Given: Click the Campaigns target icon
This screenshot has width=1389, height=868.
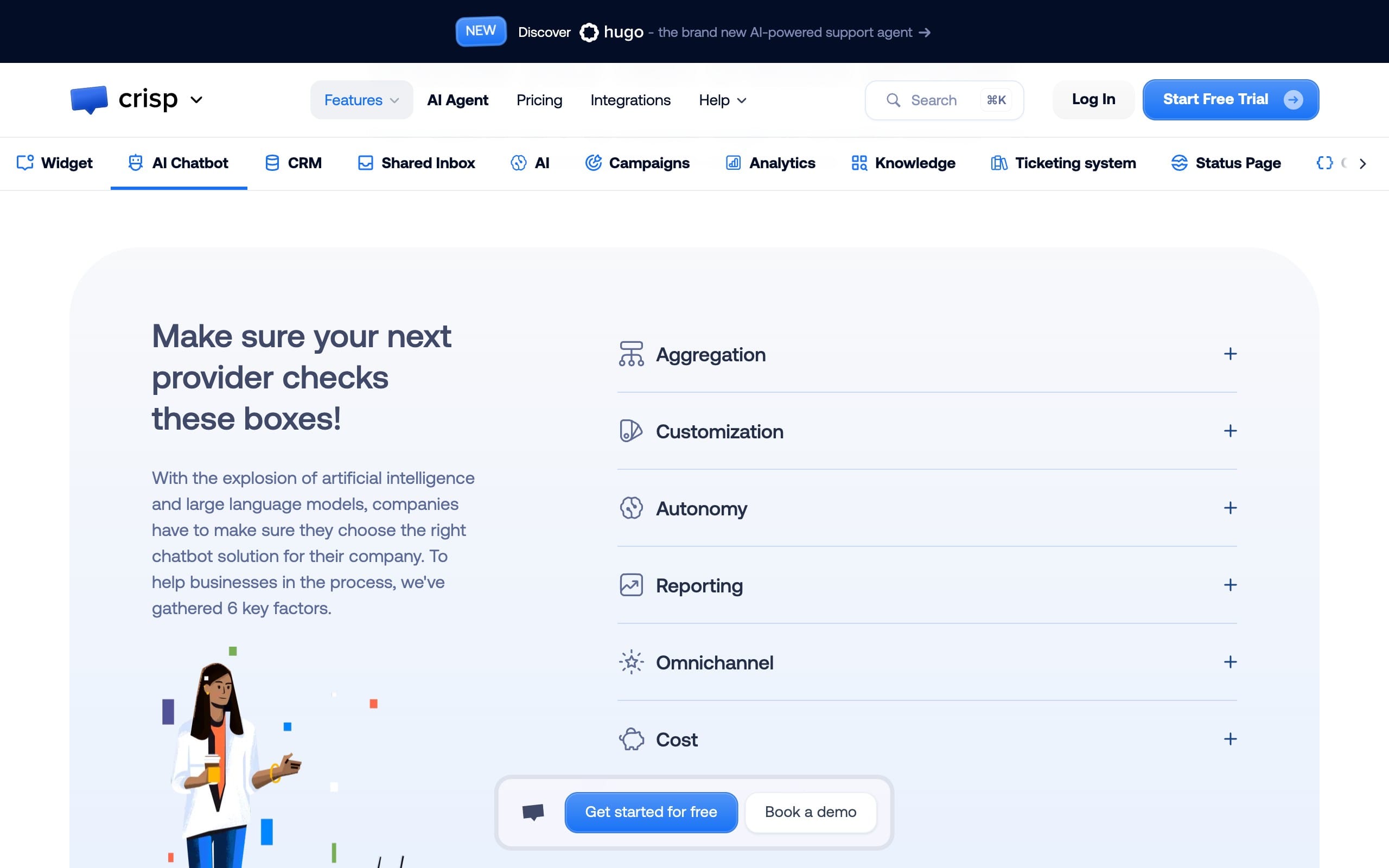Looking at the screenshot, I should pos(594,163).
